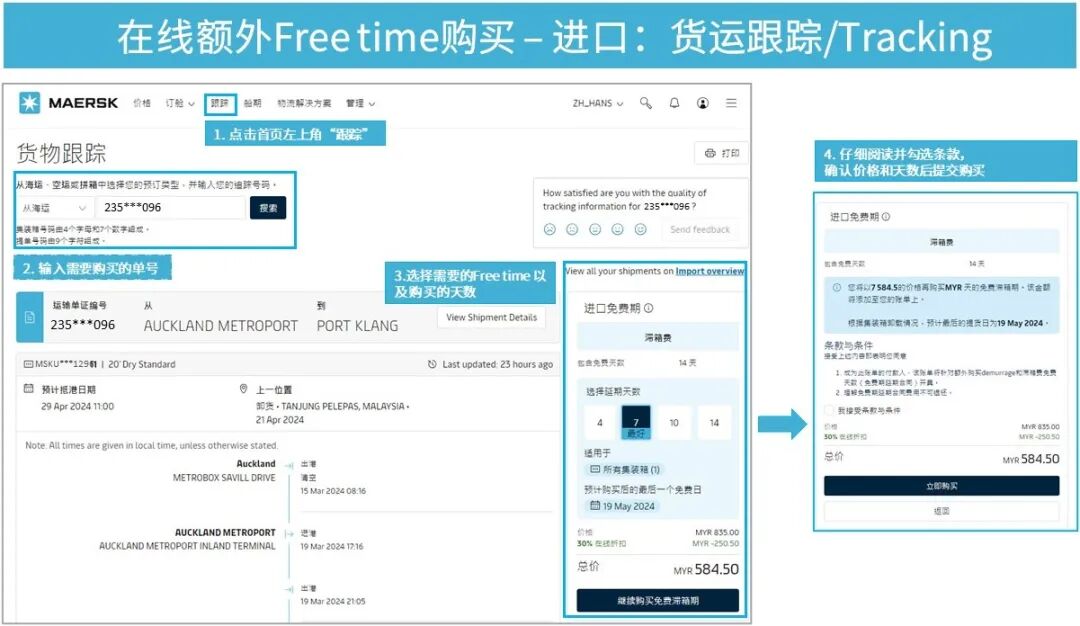Image resolution: width=1080 pixels, height=626 pixels.
Task: Open the 船期 menu item
Action: [253, 103]
